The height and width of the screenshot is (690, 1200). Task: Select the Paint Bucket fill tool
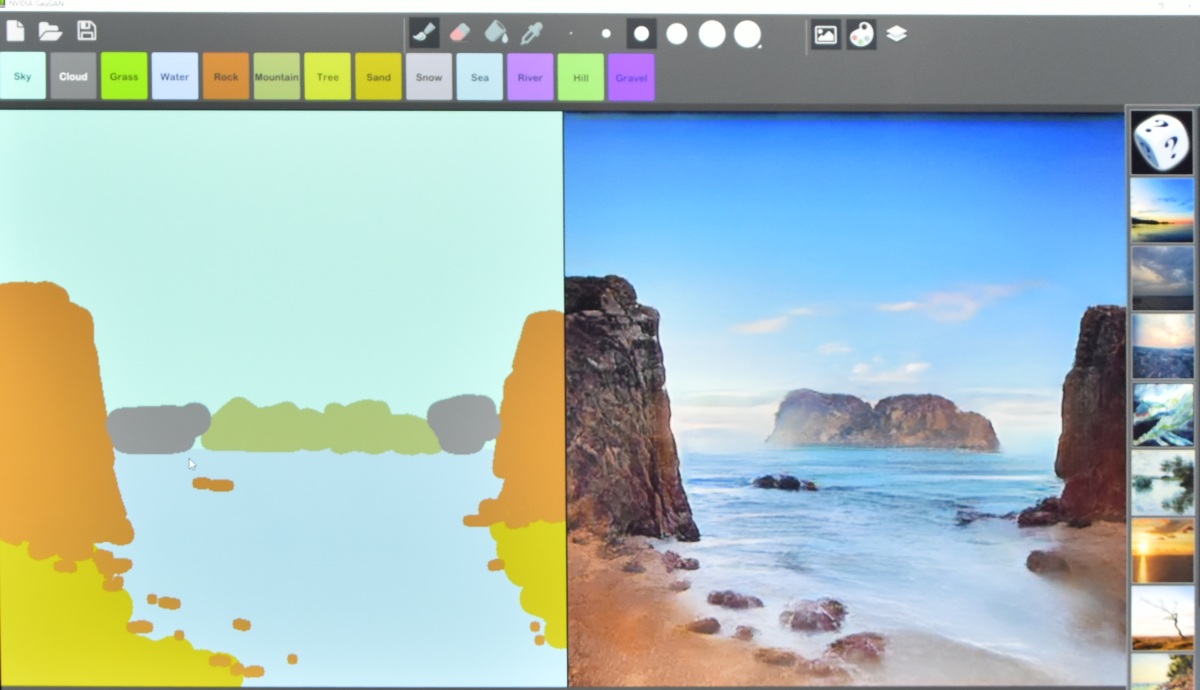tap(496, 33)
